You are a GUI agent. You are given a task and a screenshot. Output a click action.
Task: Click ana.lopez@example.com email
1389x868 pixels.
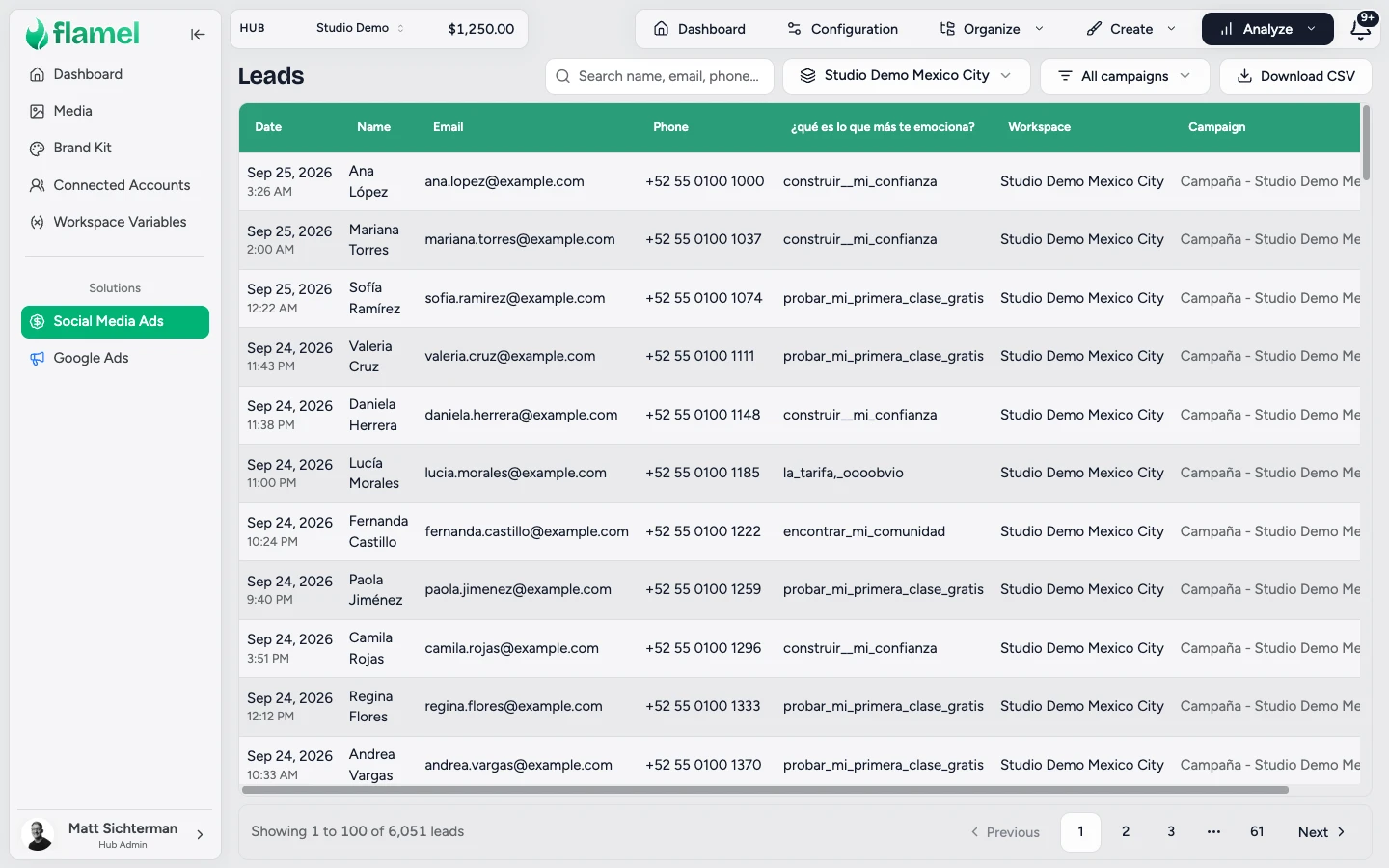pos(504,181)
